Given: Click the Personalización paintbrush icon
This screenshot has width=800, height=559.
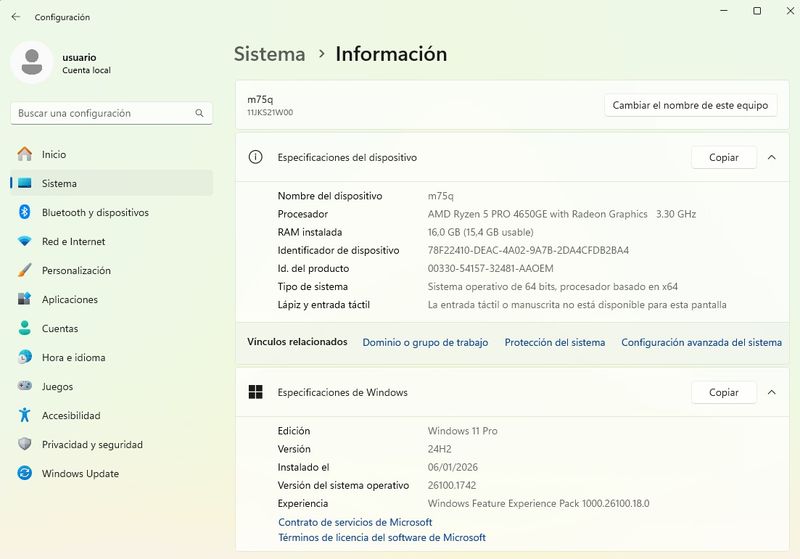Looking at the screenshot, I should [x=24, y=270].
